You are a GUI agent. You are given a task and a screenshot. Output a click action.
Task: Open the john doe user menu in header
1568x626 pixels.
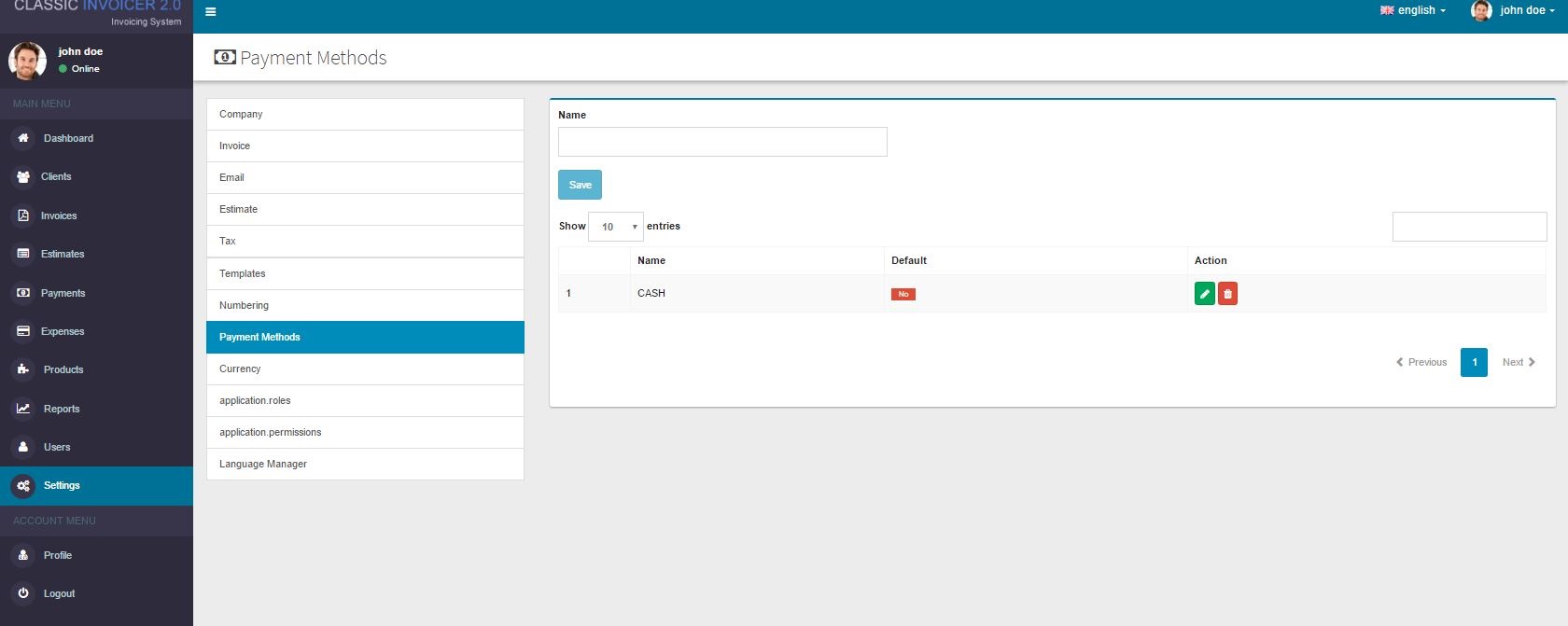(x=1512, y=10)
